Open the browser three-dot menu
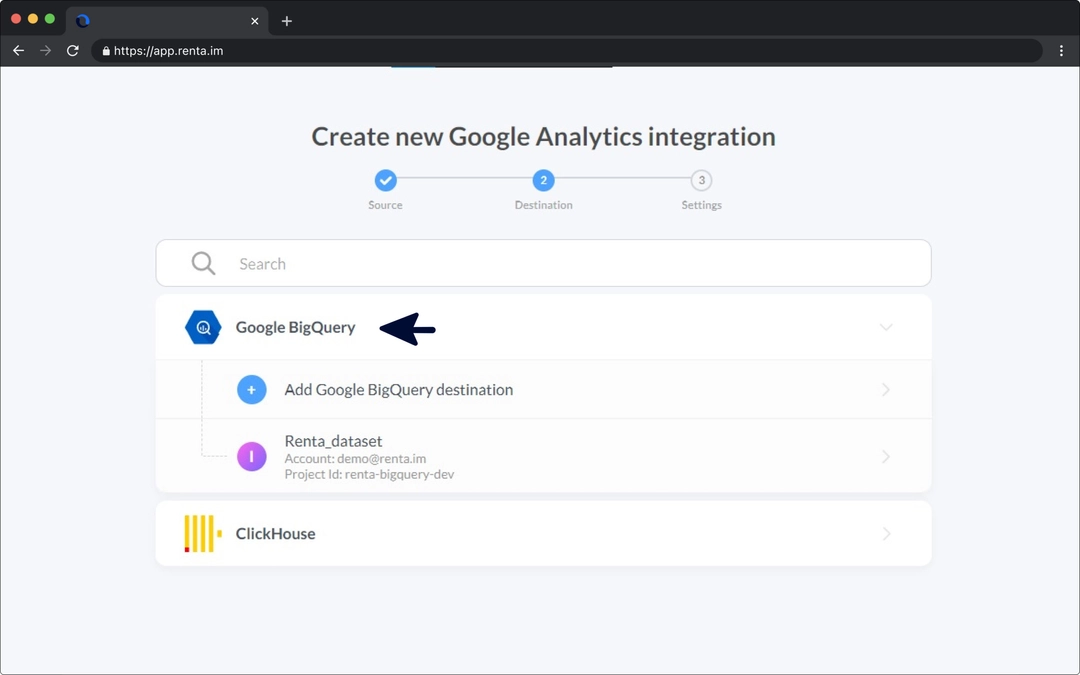Screen dimensions: 1080x675 click(x=1061, y=51)
